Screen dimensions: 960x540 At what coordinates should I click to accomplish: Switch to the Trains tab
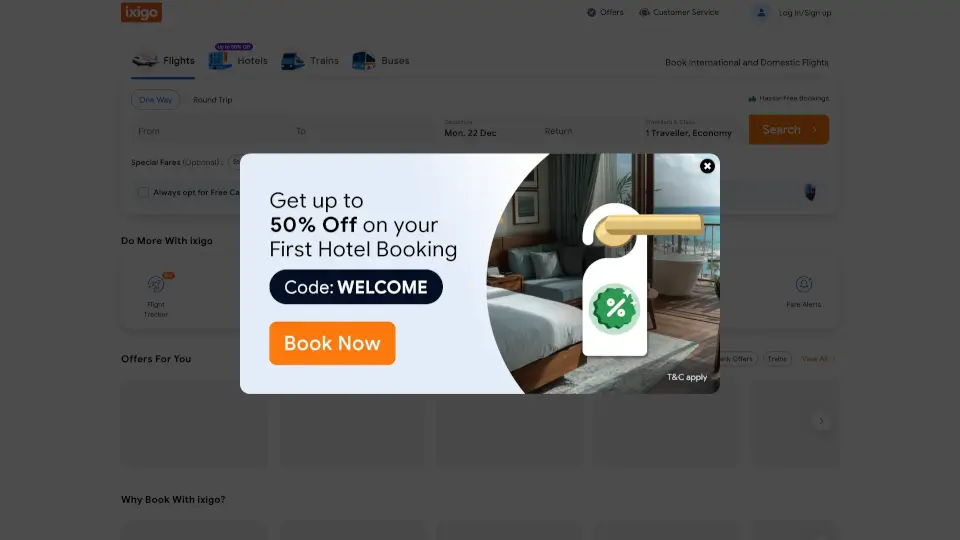(x=310, y=61)
